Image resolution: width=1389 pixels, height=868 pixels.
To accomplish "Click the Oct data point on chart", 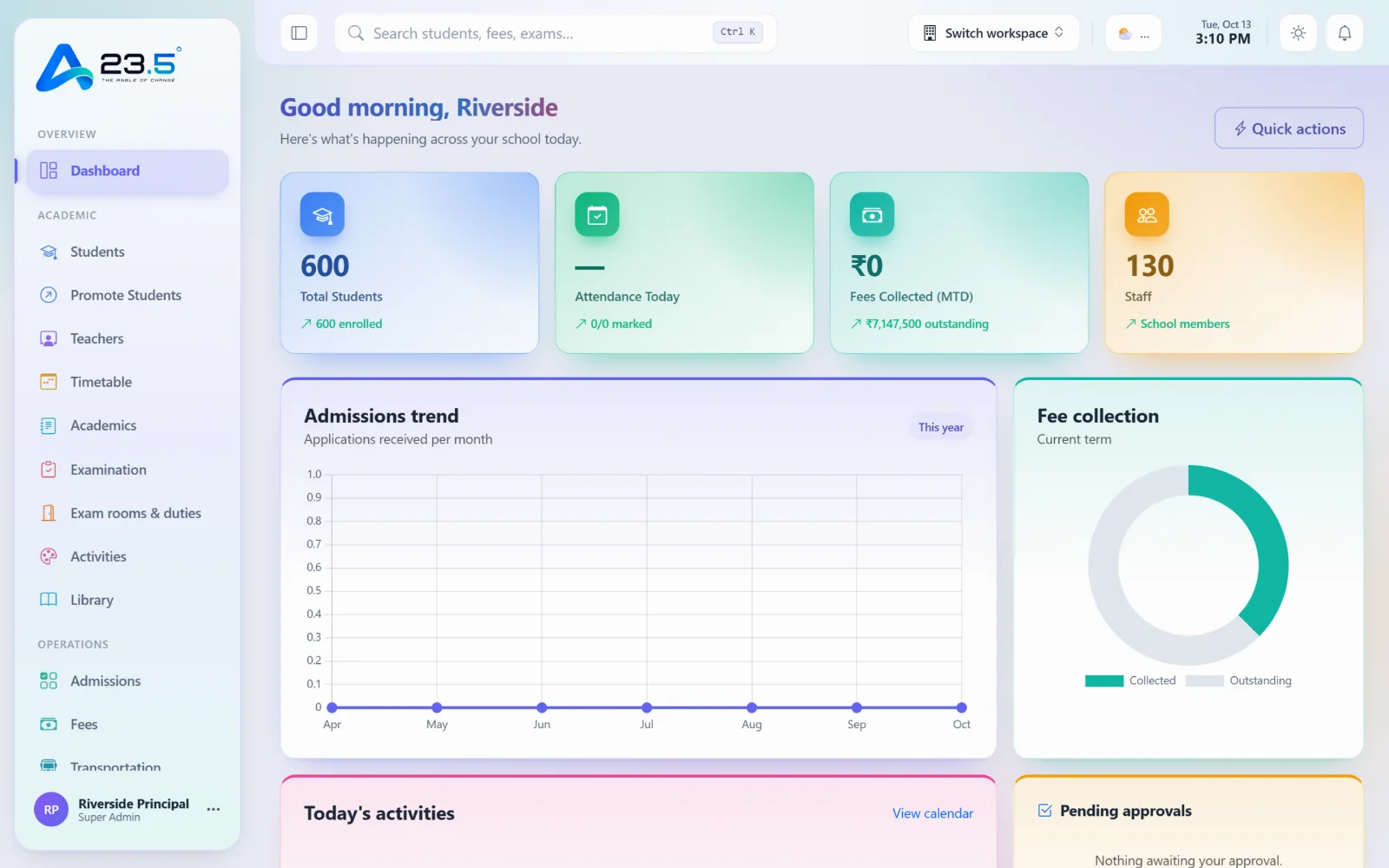I will (961, 707).
